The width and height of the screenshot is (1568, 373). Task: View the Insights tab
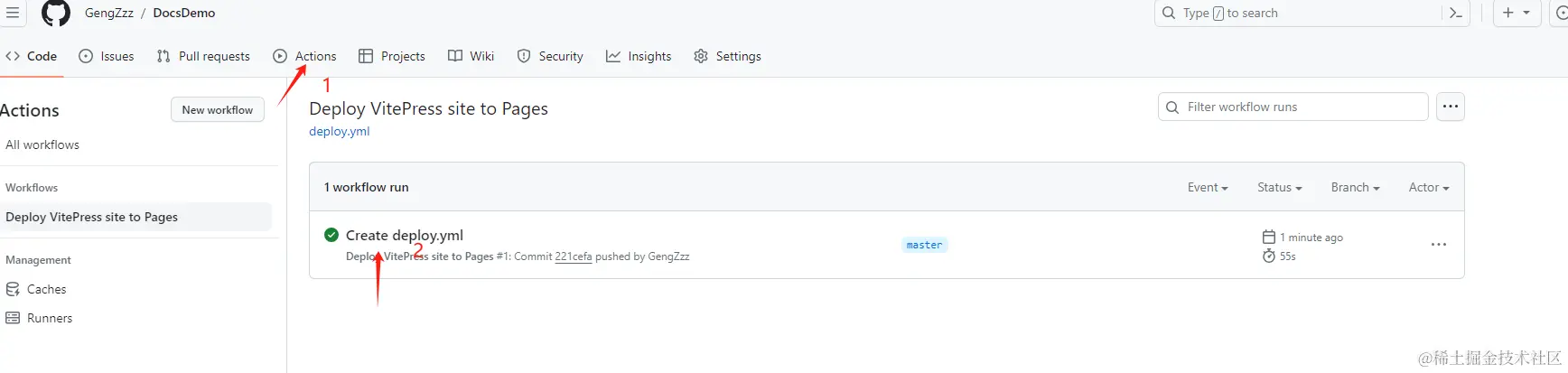(x=639, y=56)
